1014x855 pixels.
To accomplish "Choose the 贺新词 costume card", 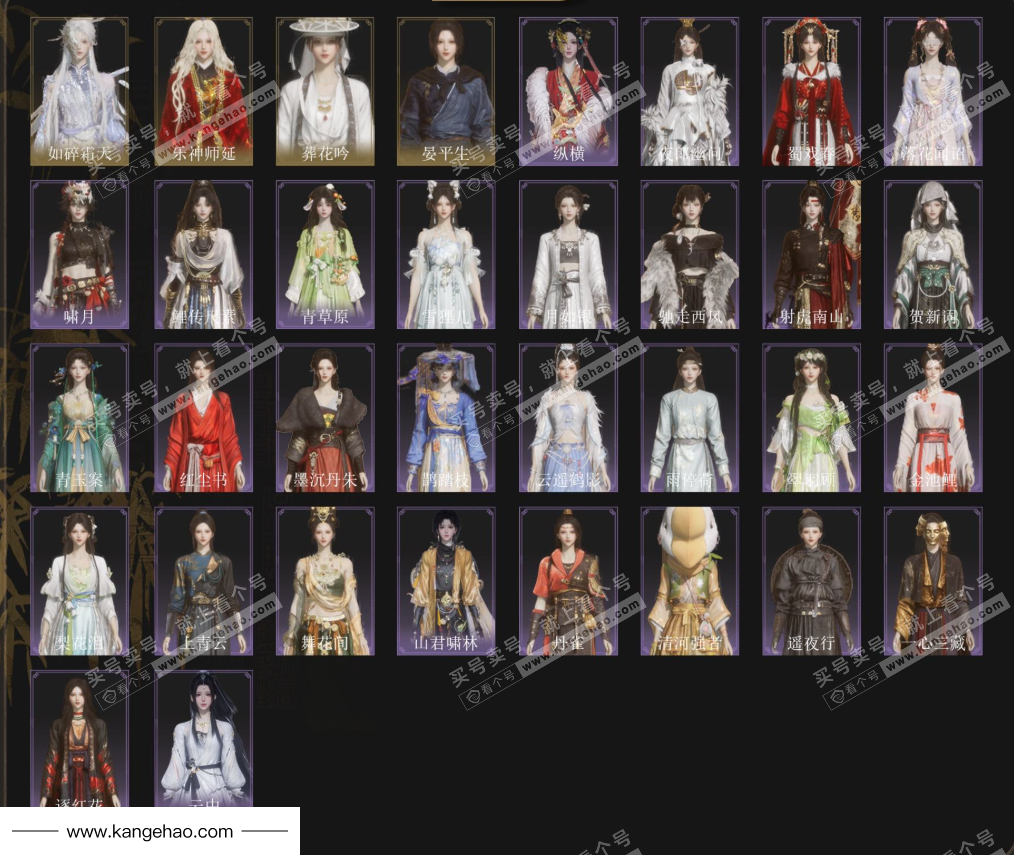I will click(933, 254).
